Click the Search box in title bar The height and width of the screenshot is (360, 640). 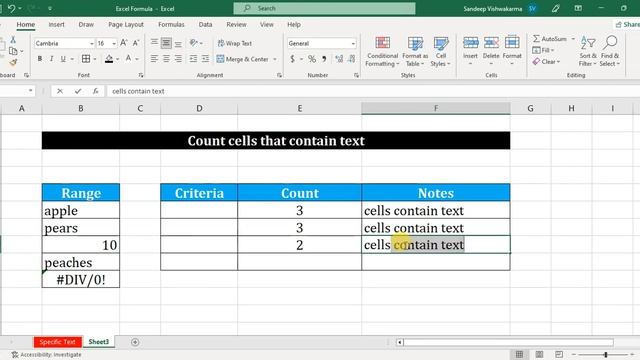tap(324, 8)
